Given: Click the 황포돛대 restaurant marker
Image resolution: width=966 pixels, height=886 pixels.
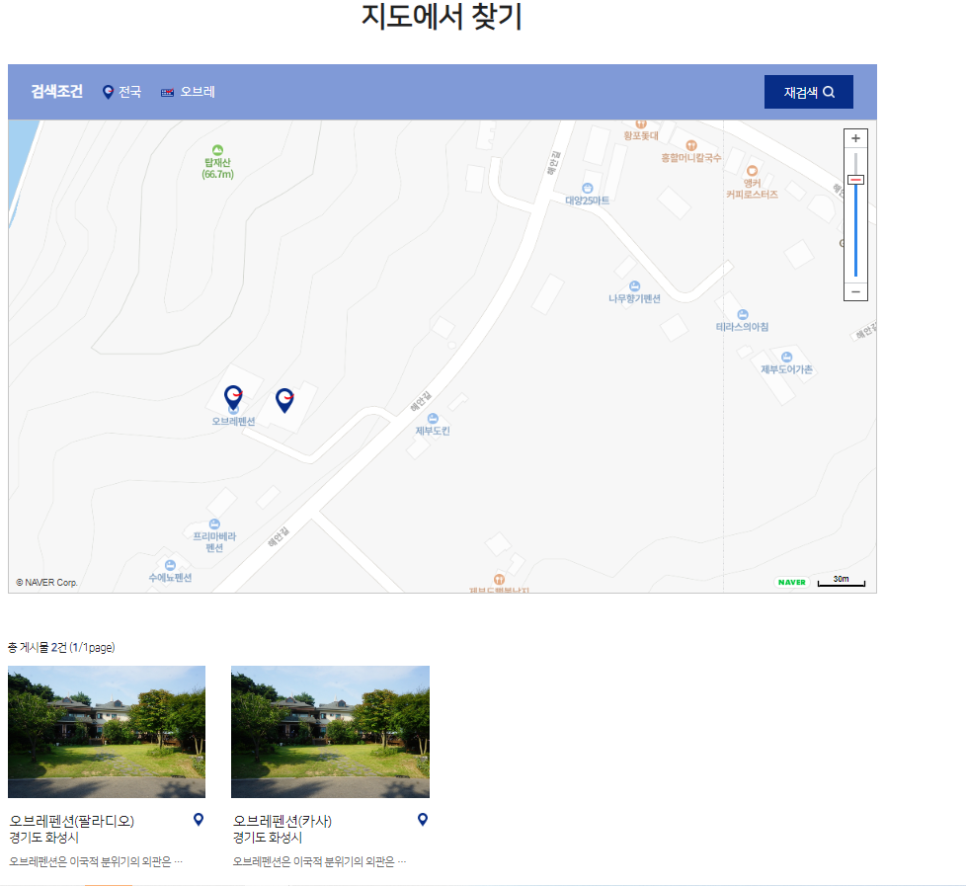Looking at the screenshot, I should [641, 124].
